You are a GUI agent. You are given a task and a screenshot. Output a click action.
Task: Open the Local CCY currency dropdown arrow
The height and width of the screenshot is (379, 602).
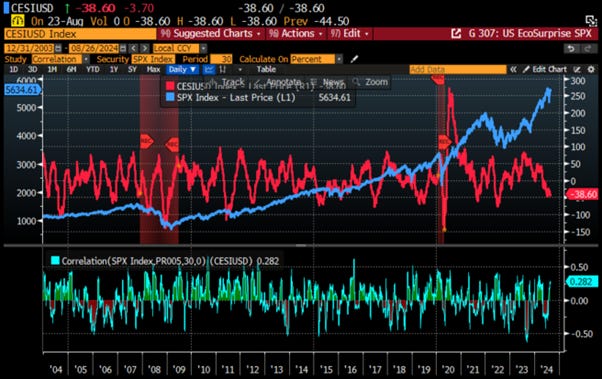pos(203,48)
